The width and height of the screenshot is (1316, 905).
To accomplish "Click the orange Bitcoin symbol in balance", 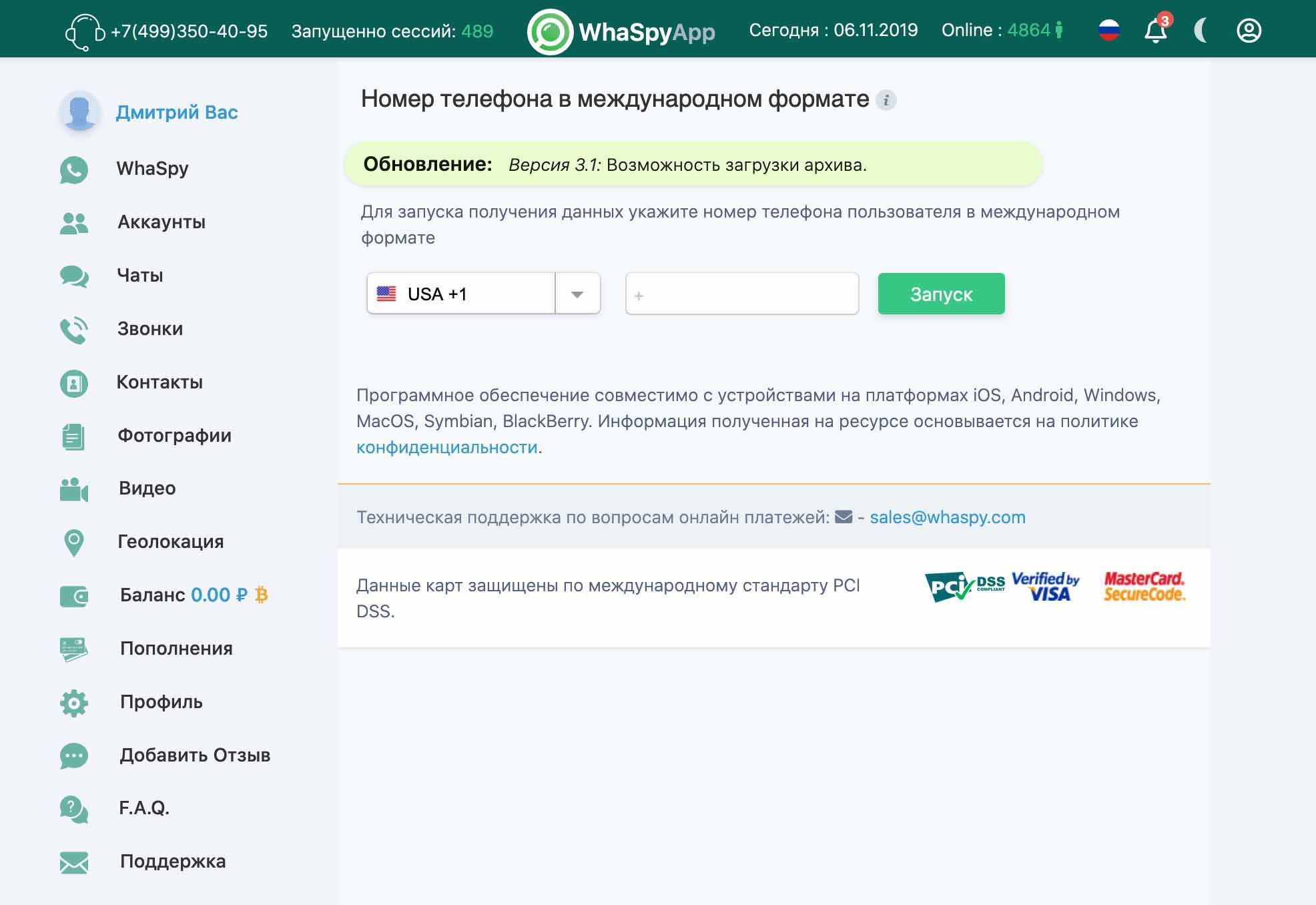I will pyautogui.click(x=262, y=595).
